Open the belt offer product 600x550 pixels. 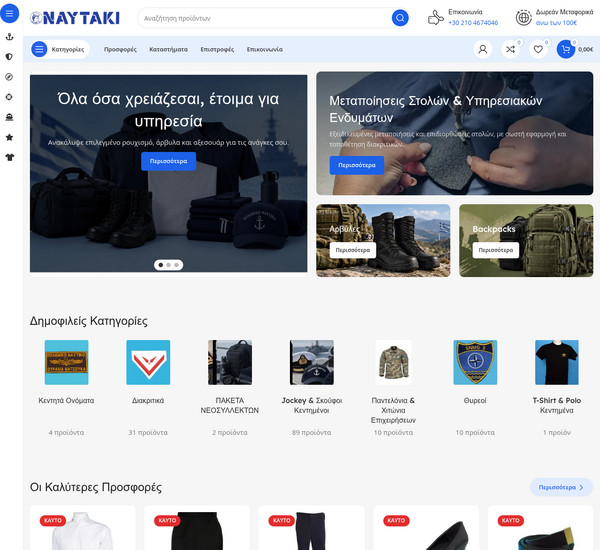pyautogui.click(x=540, y=530)
